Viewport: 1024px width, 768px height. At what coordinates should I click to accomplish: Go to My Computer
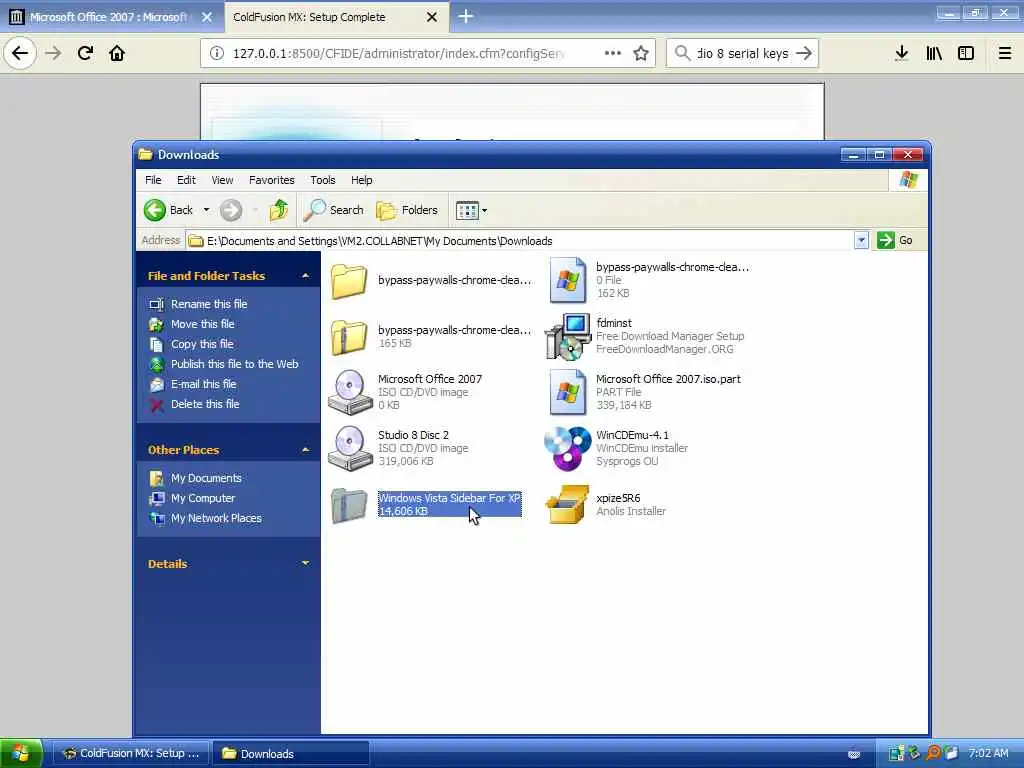pyautogui.click(x=203, y=498)
